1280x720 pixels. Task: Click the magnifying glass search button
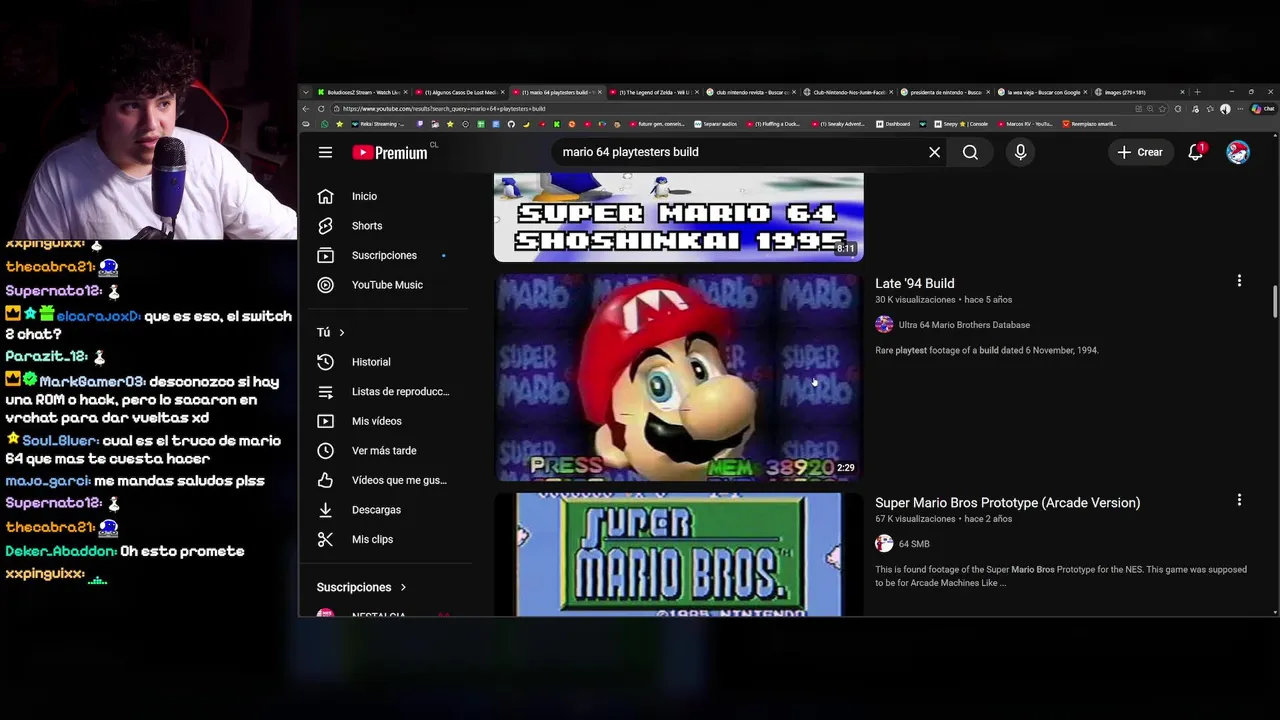(x=970, y=152)
